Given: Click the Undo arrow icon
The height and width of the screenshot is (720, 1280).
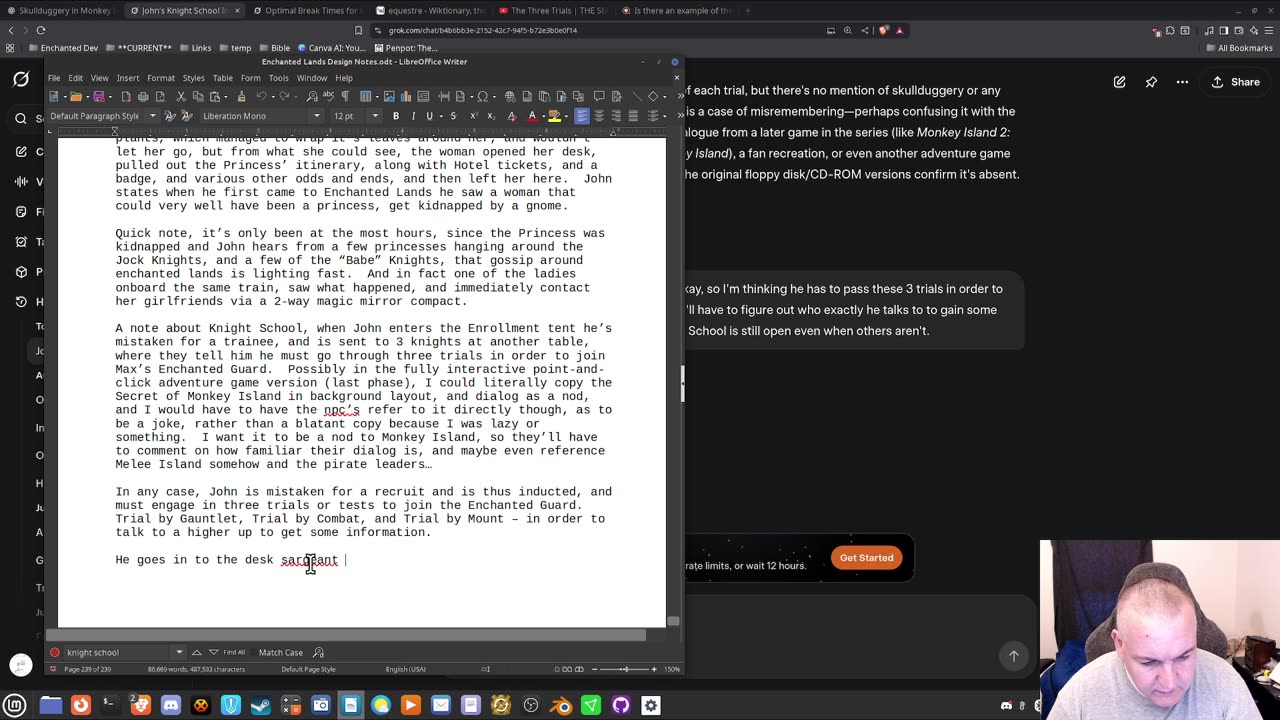Looking at the screenshot, I should [261, 96].
